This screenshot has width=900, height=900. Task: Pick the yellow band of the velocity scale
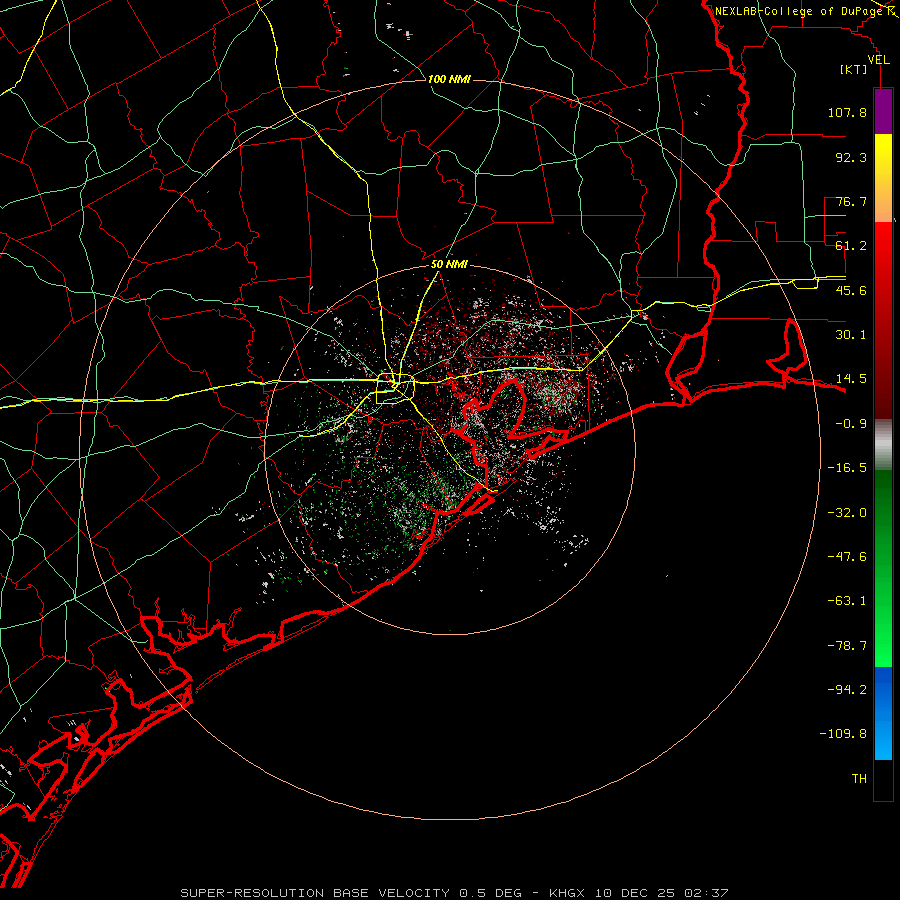(883, 178)
